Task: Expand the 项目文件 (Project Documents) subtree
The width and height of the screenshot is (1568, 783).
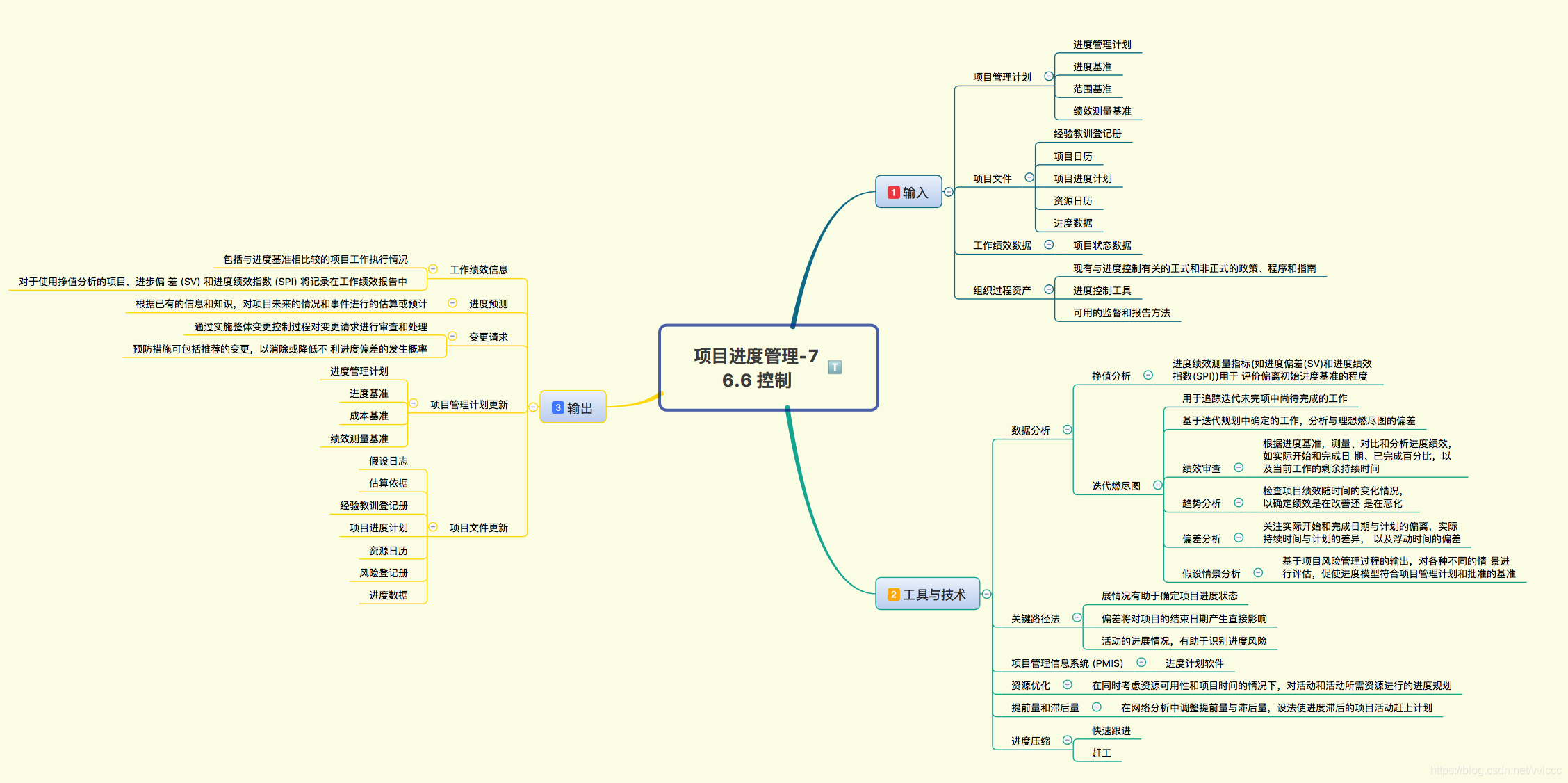Action: coord(1031,176)
